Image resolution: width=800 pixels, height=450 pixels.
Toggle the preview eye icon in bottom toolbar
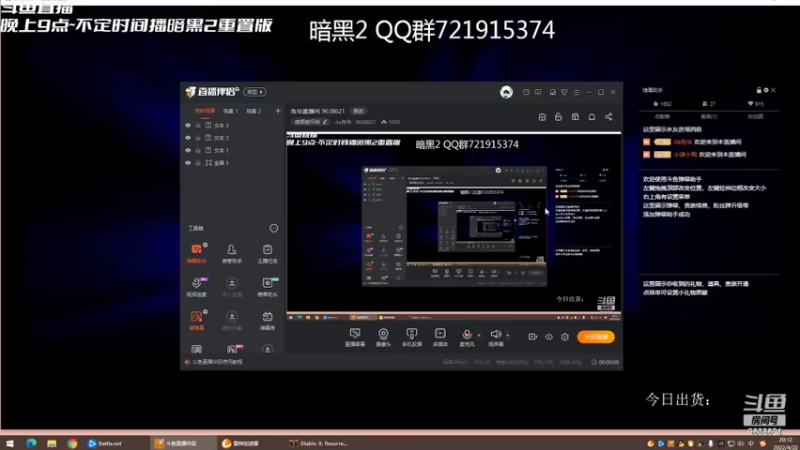click(x=549, y=337)
